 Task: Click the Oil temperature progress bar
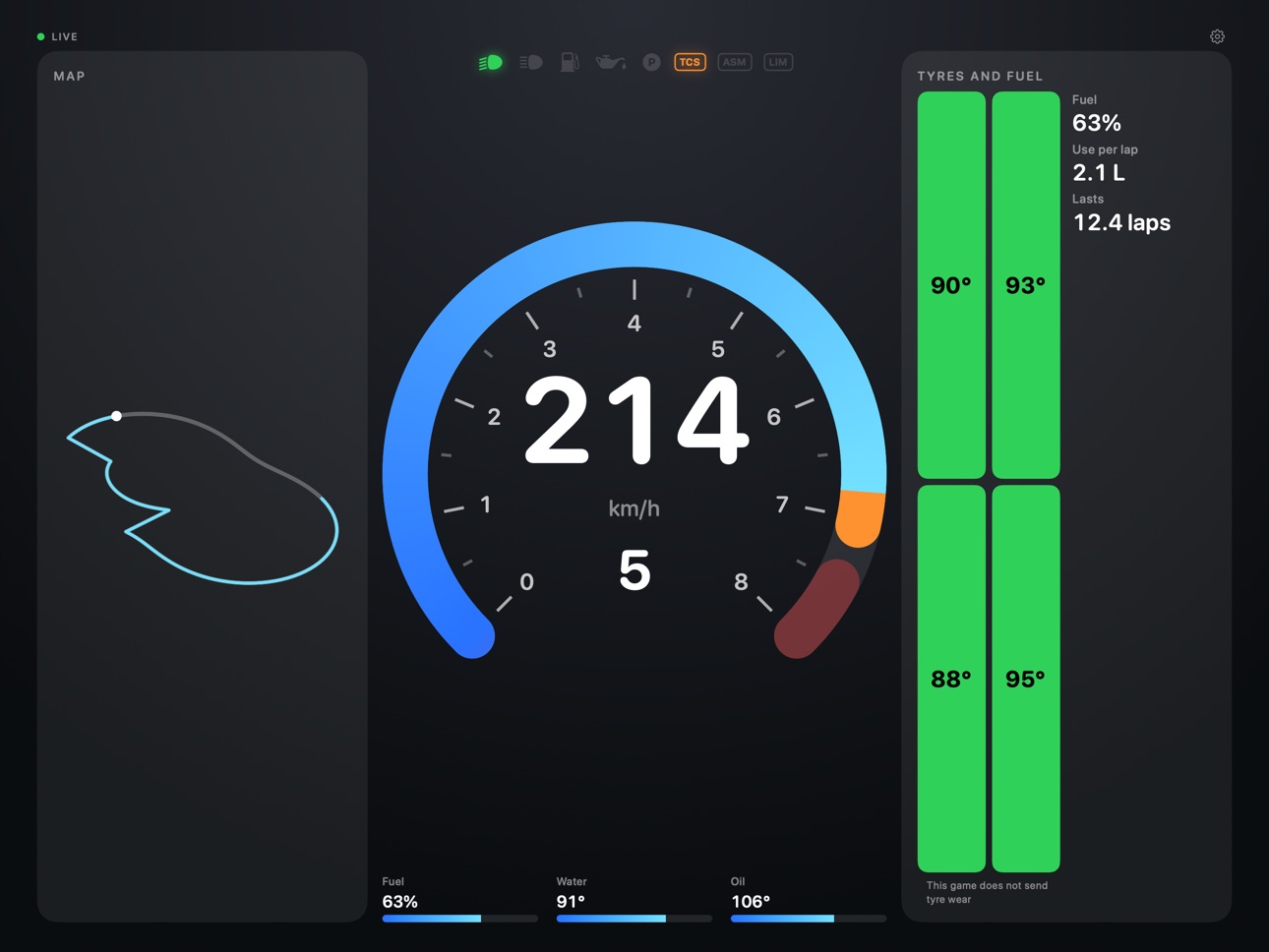point(808,919)
